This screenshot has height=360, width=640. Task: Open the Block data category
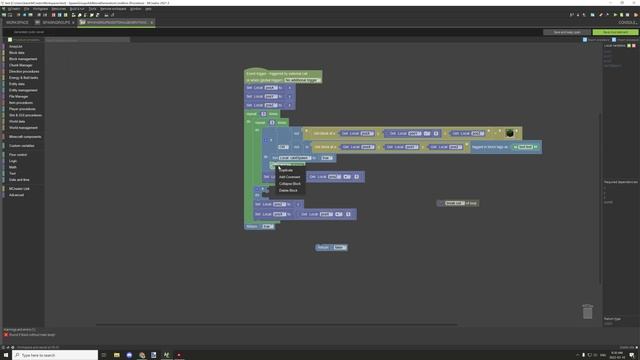click(17, 53)
